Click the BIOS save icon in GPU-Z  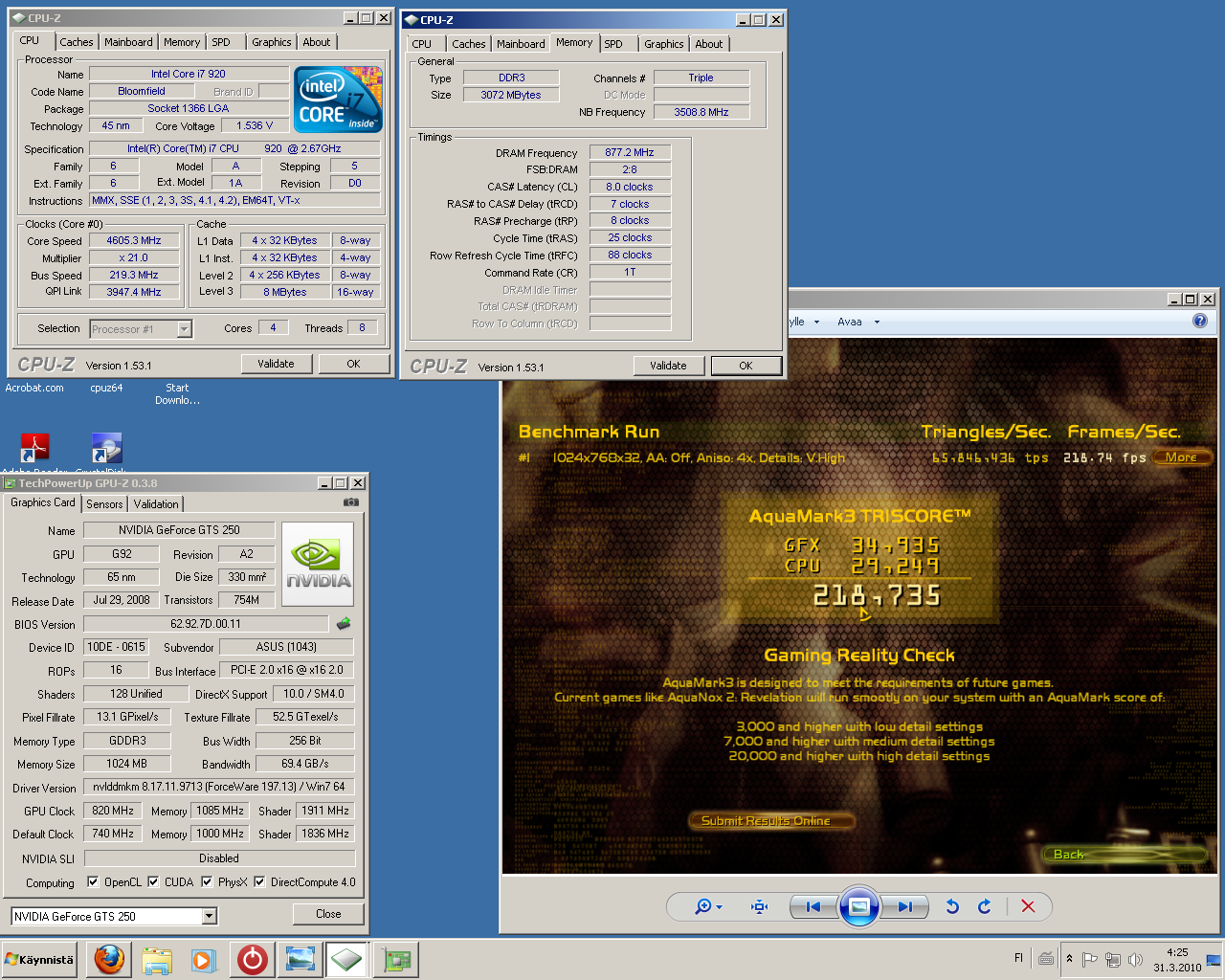point(344,624)
